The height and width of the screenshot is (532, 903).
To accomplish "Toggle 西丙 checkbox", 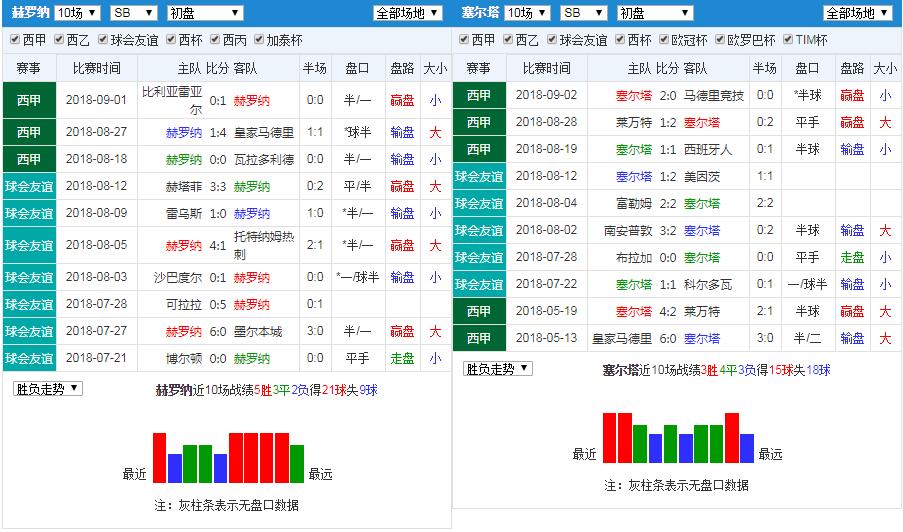I will pyautogui.click(x=215, y=40).
